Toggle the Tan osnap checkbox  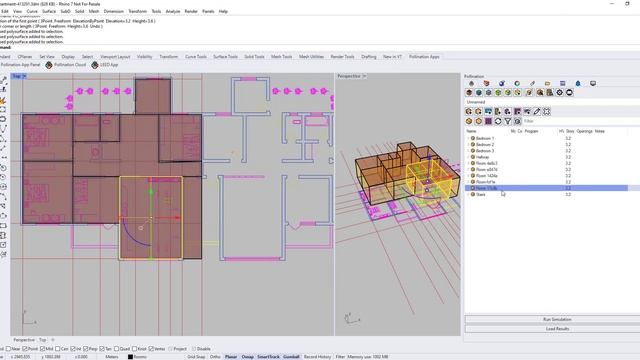click(102, 349)
